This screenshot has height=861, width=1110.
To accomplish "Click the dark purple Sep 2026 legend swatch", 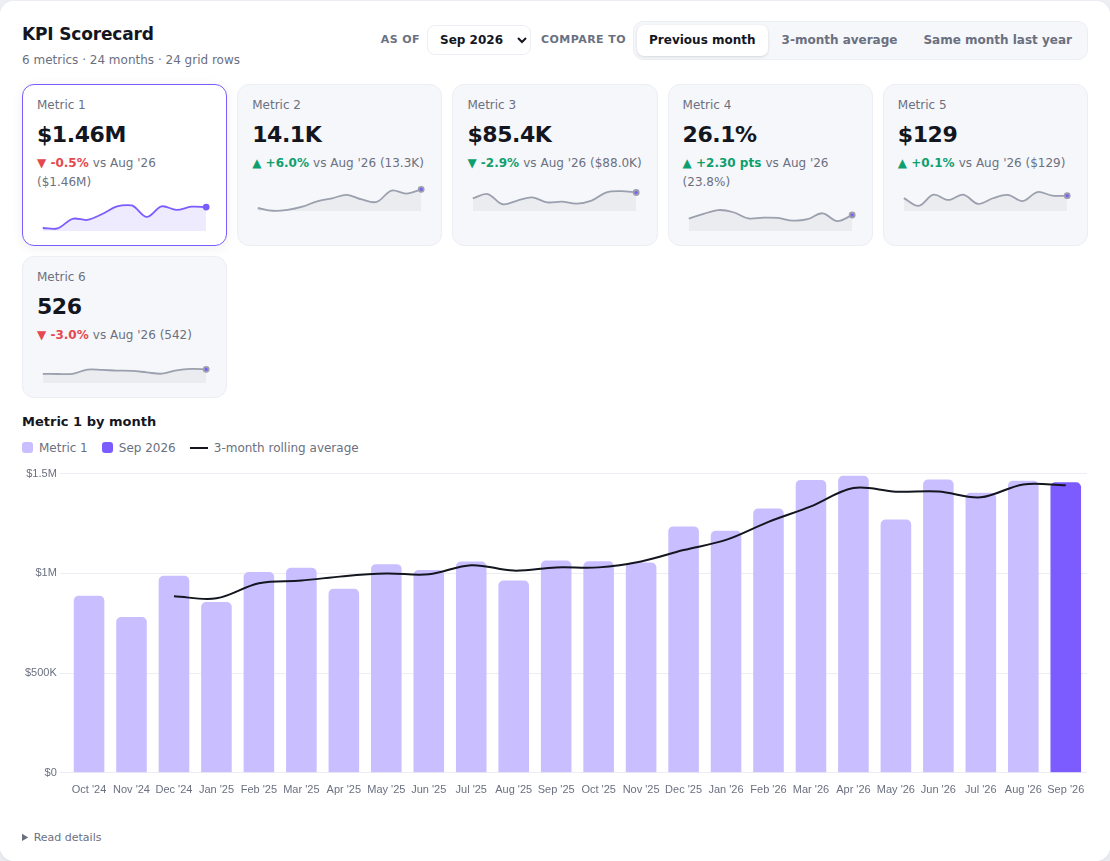I will (x=108, y=447).
